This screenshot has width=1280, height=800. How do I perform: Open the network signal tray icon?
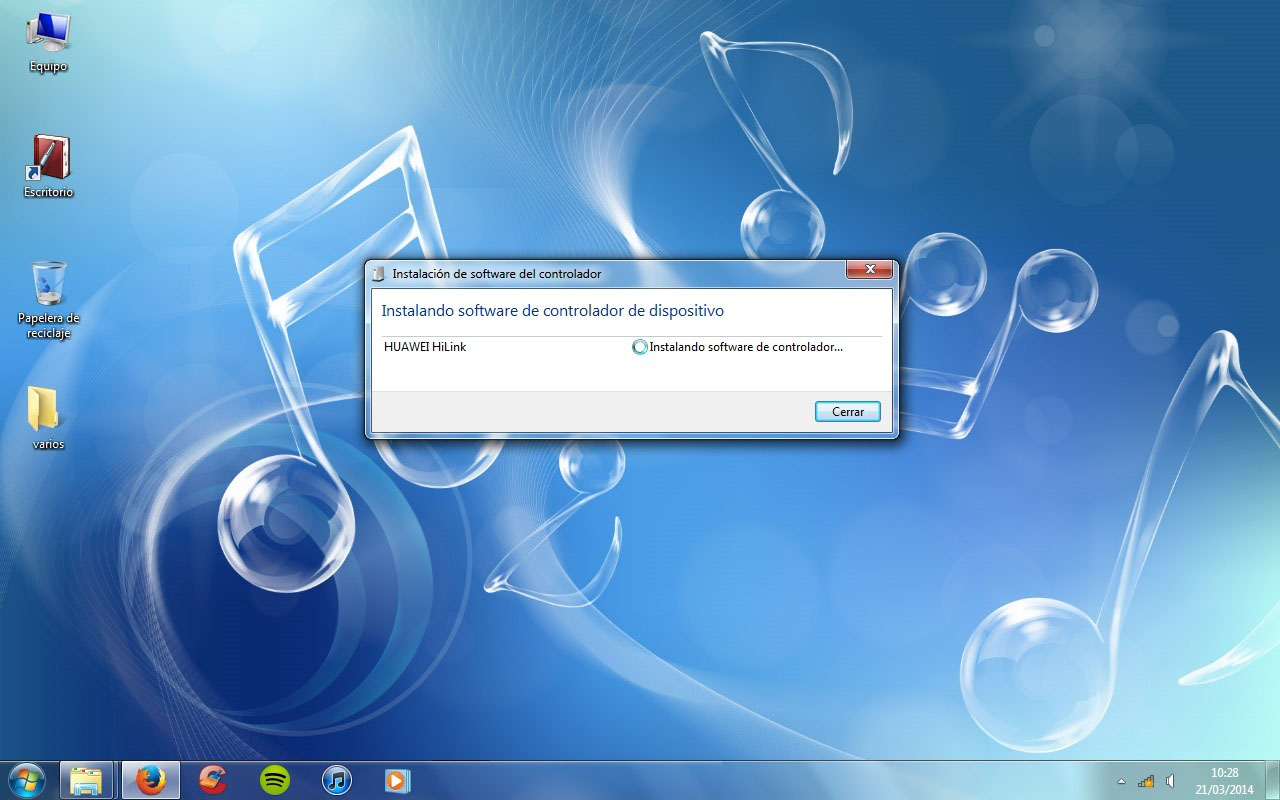click(x=1146, y=781)
